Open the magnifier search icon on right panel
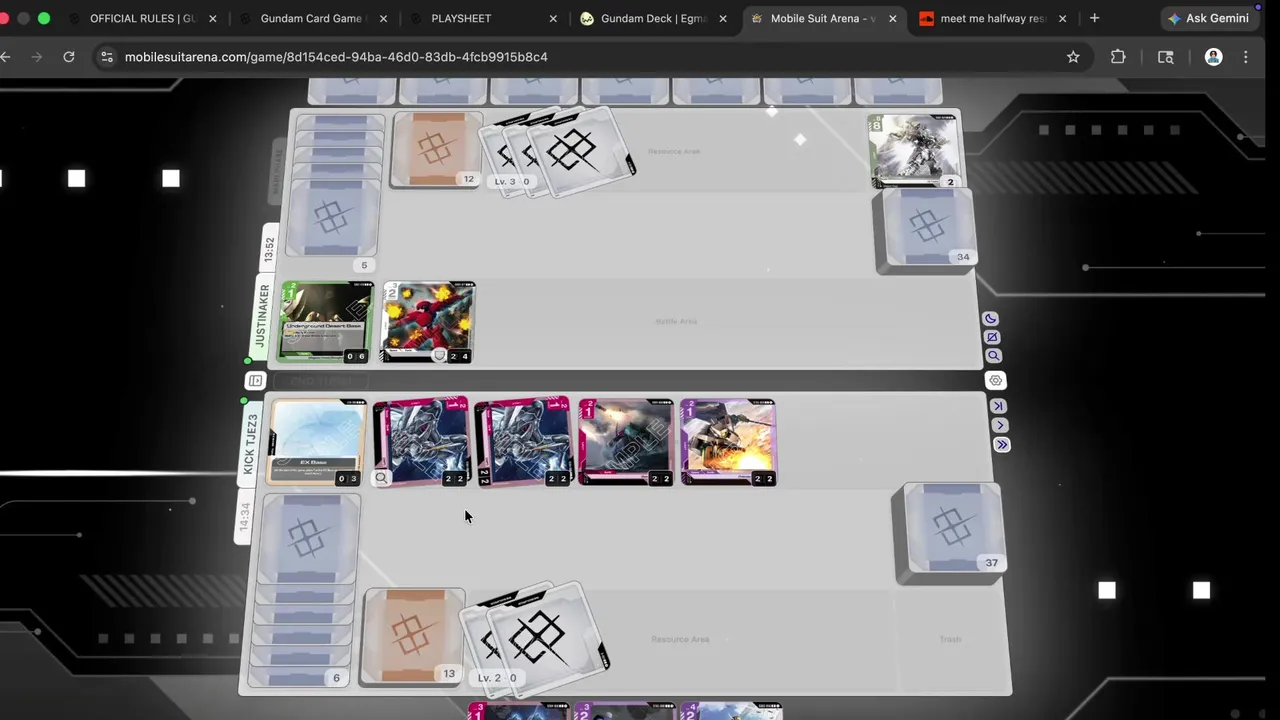This screenshot has width=1280, height=720. click(993, 356)
